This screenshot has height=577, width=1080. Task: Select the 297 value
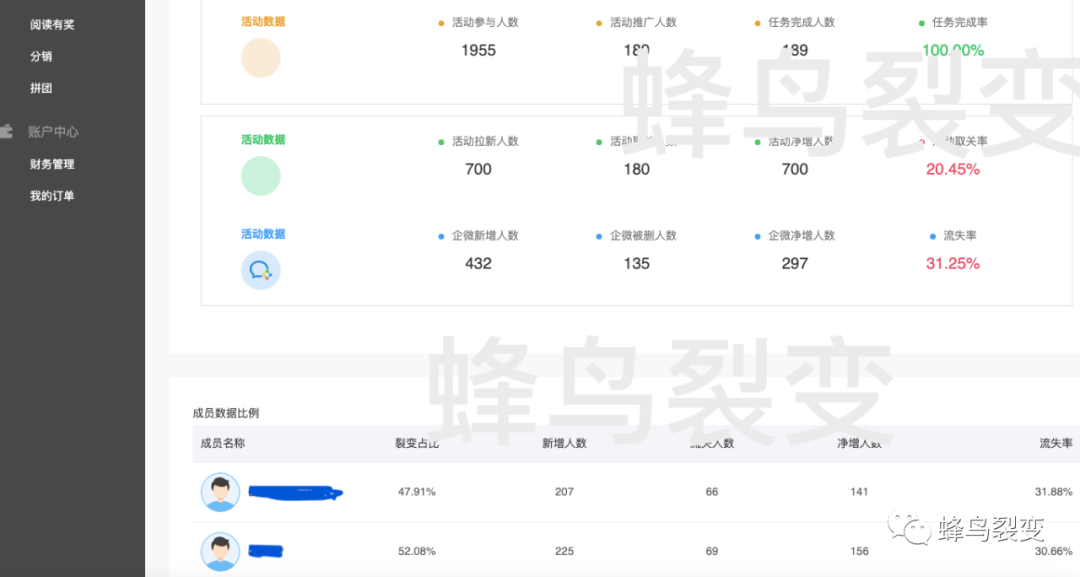795,264
